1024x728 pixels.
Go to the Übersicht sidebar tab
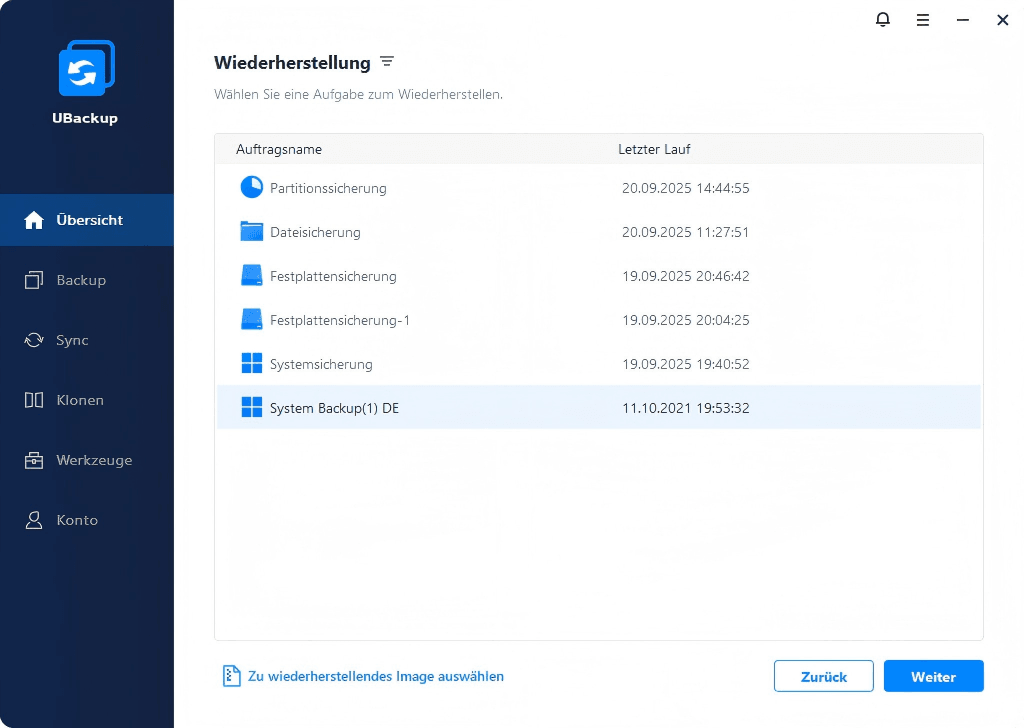(x=87, y=220)
